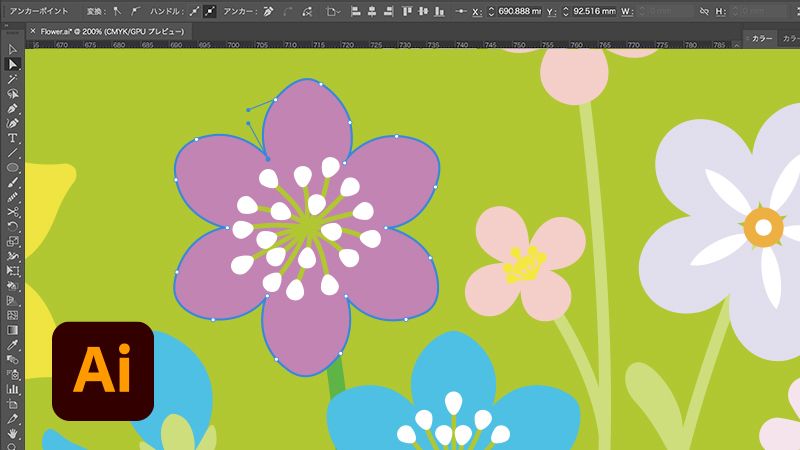
Task: Open the corner options dropdown
Action: point(333,11)
